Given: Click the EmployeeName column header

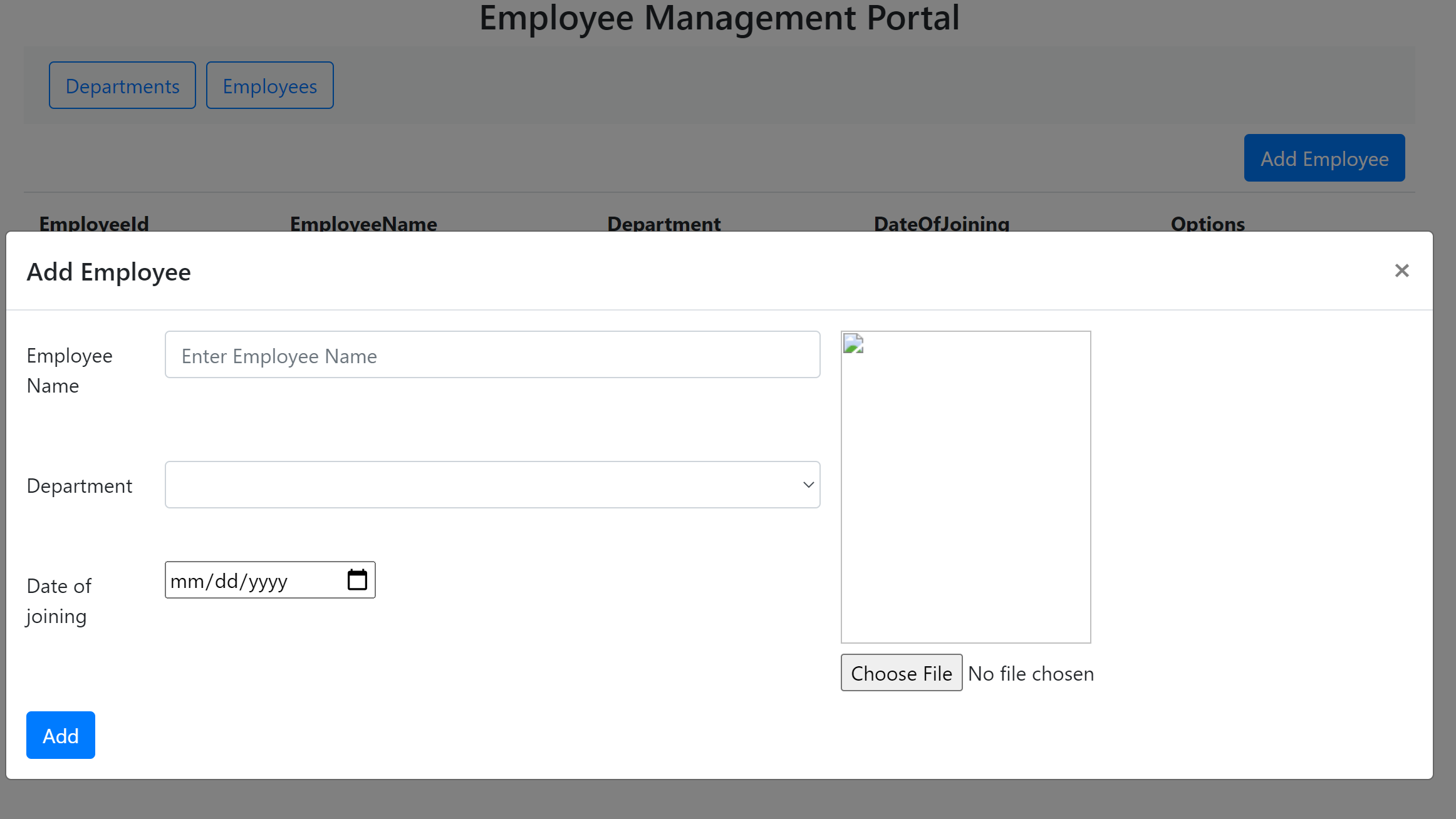Looking at the screenshot, I should pyautogui.click(x=363, y=224).
